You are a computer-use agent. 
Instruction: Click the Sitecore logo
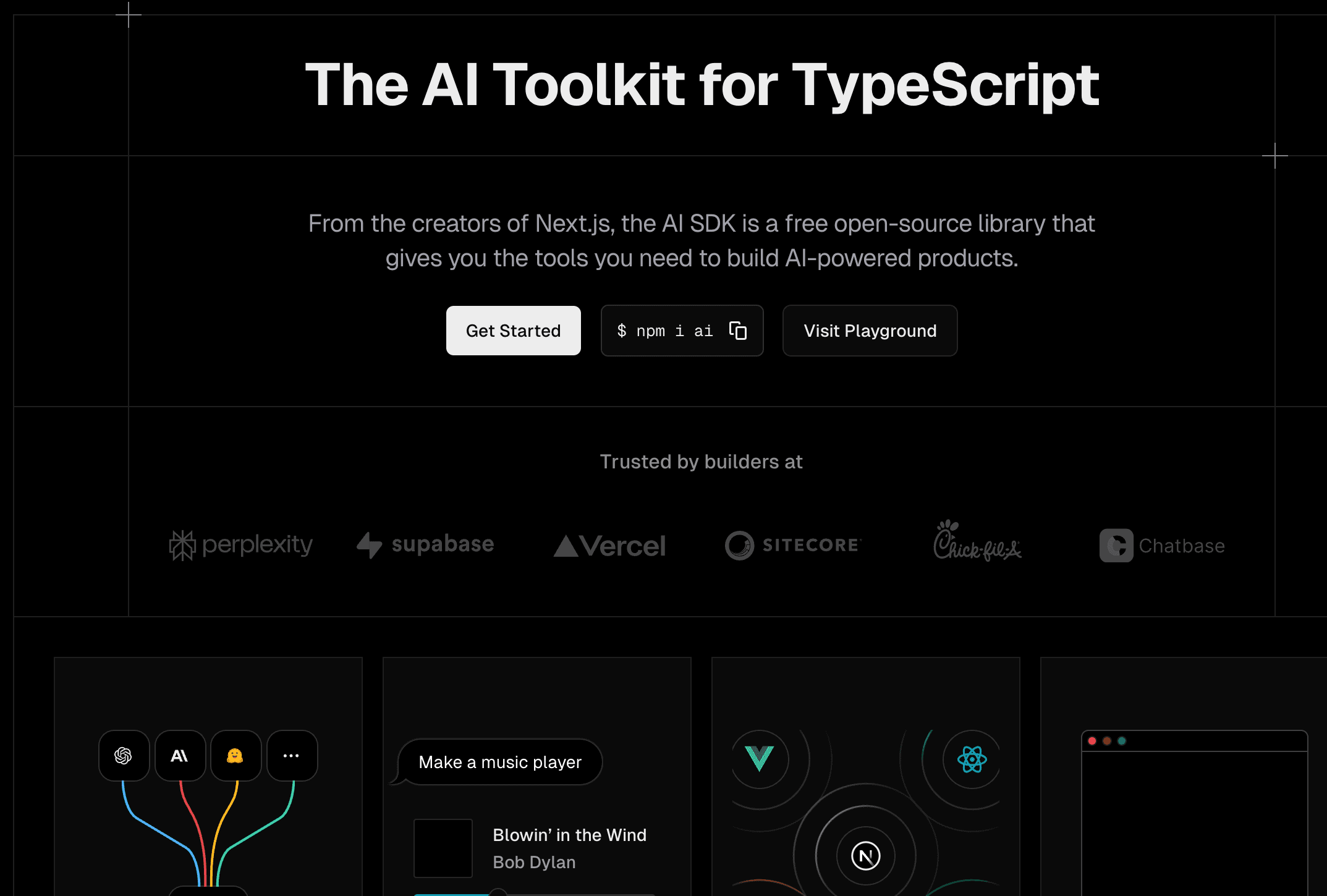tap(793, 545)
